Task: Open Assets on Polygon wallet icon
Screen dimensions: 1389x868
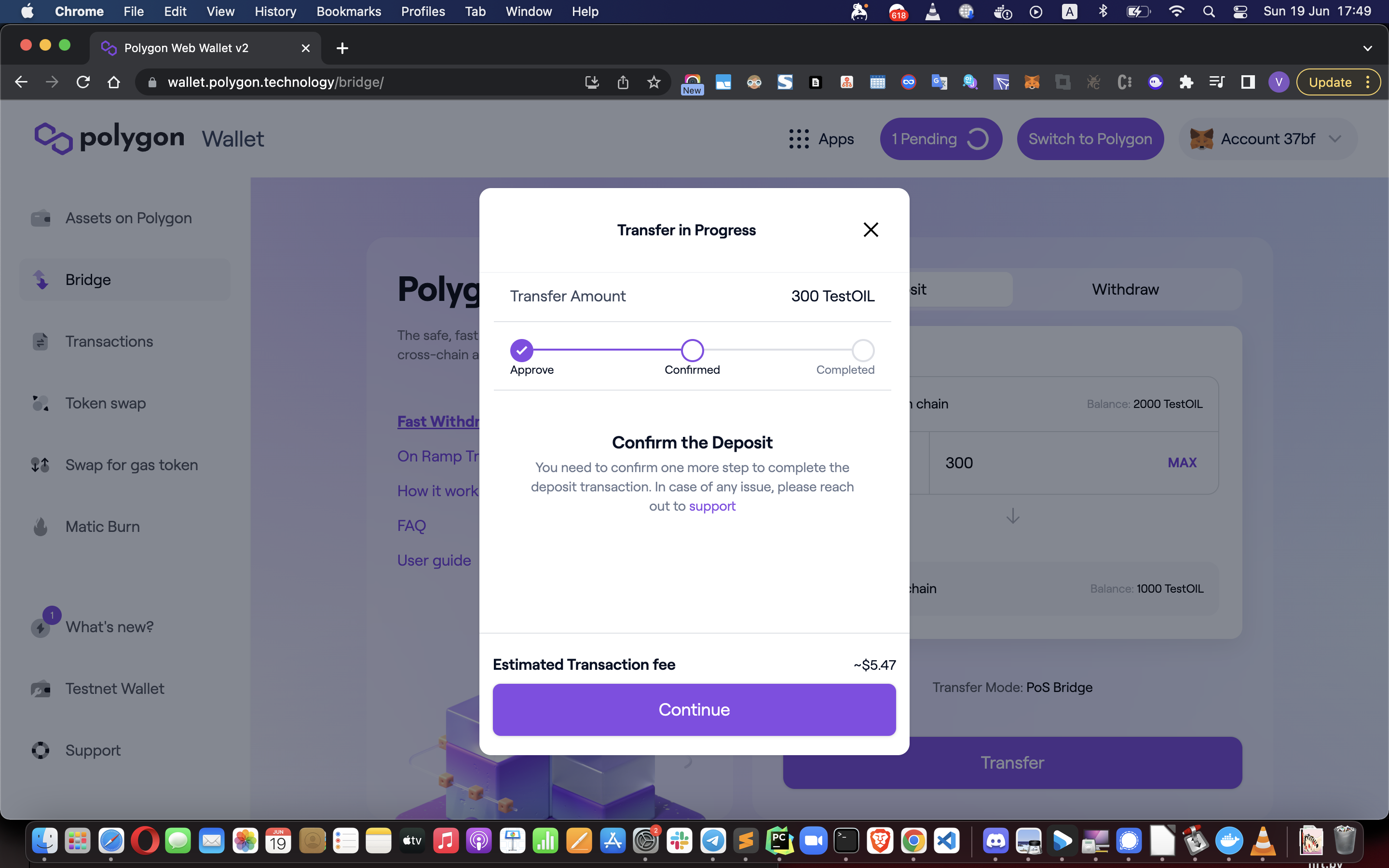Action: 41,218
